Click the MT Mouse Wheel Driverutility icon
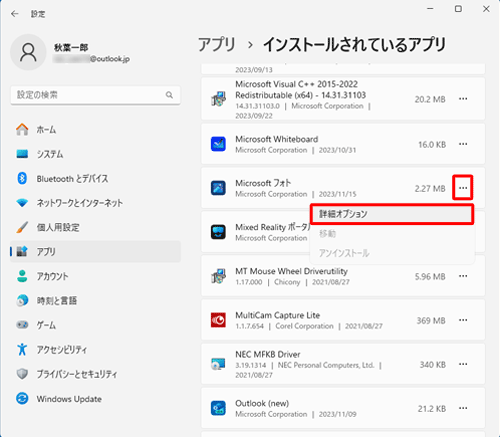Image resolution: width=500 pixels, height=437 pixels. [218, 276]
